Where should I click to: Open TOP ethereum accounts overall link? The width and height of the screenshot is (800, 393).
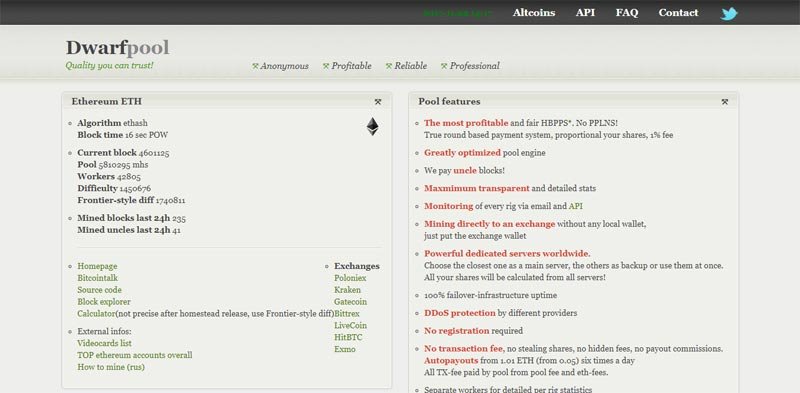pos(135,355)
